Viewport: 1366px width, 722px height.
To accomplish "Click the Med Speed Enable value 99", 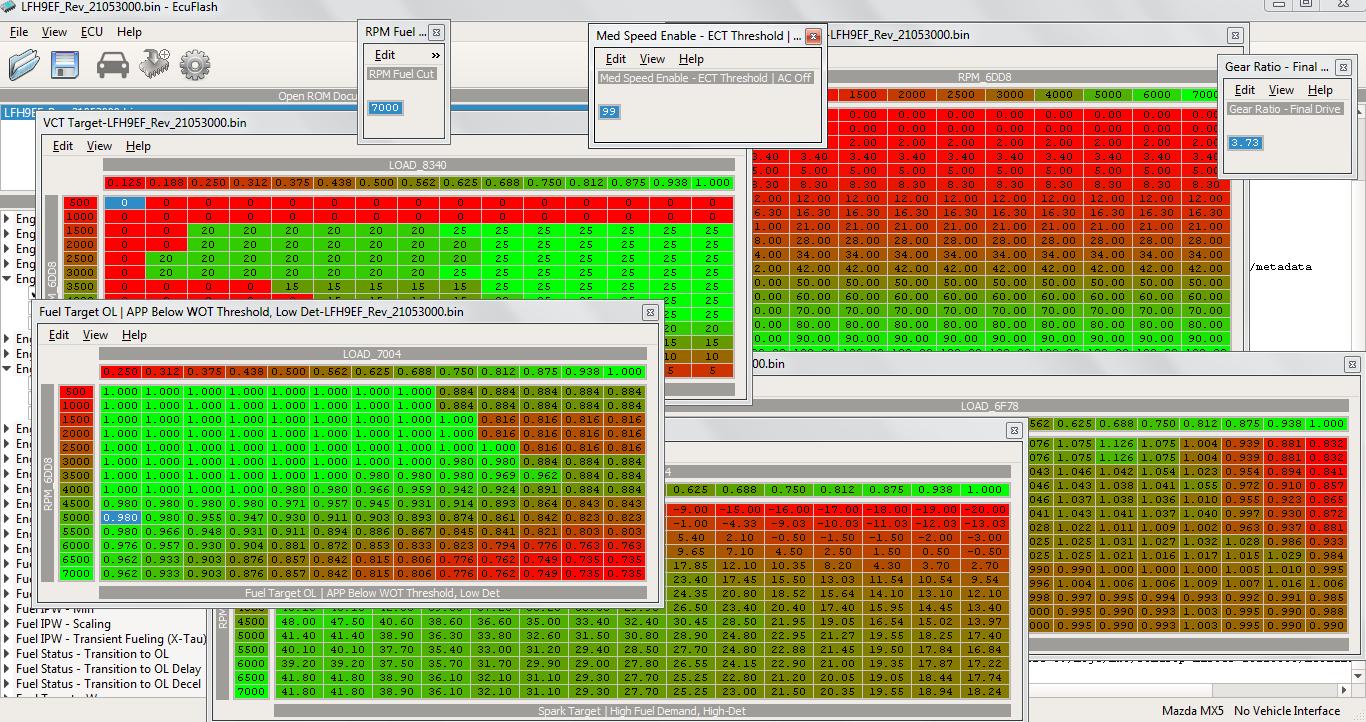I will (x=609, y=112).
